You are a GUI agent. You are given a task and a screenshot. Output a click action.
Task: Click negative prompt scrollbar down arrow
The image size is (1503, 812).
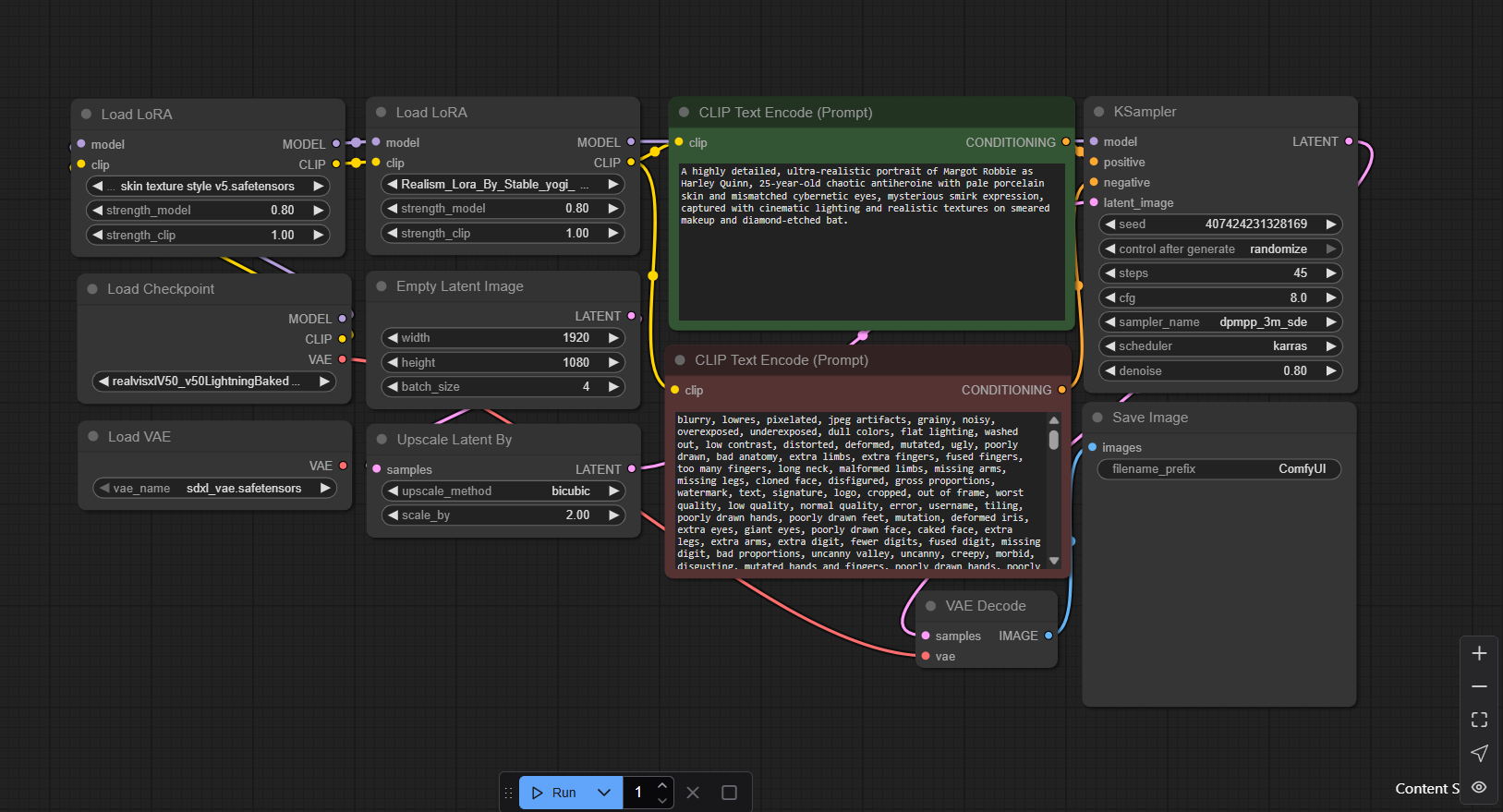click(x=1054, y=561)
